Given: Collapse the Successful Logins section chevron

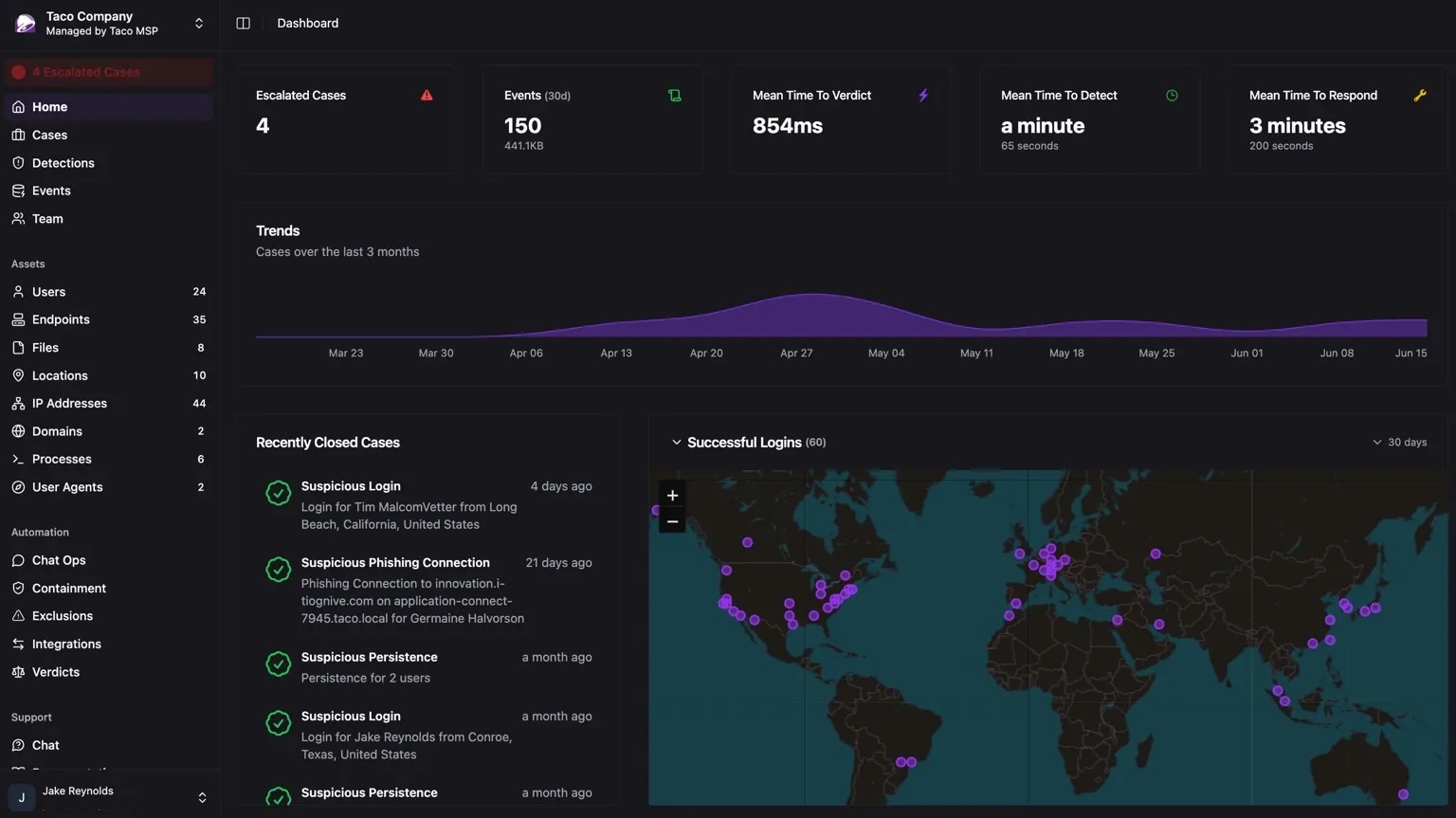Looking at the screenshot, I should [x=676, y=442].
